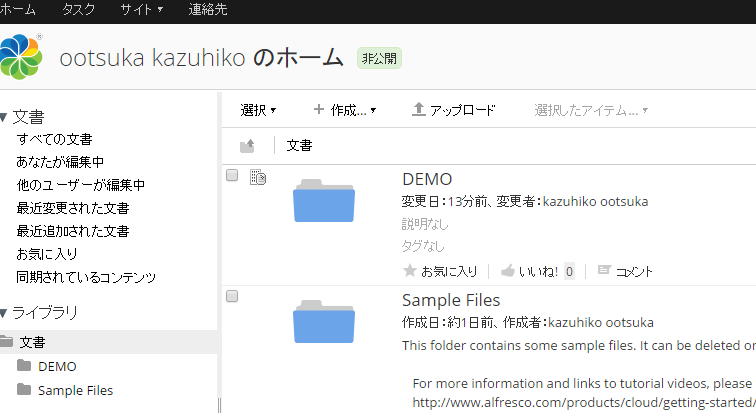This screenshot has height=413, width=756.
Task: Filter by お気に入り in sidebar
Action: tap(47, 254)
